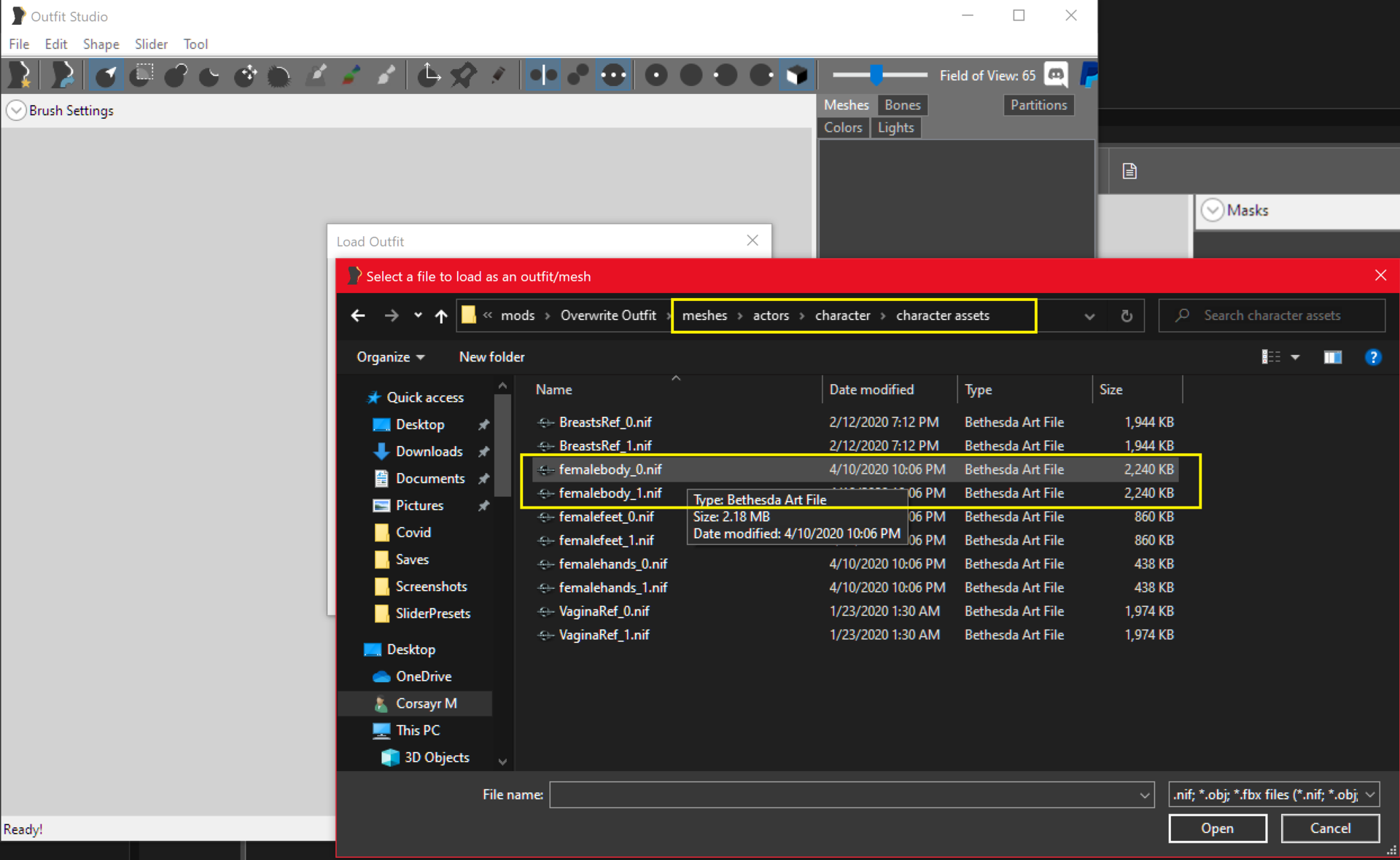
Task: Select the Deflate brush tool
Action: click(x=210, y=75)
